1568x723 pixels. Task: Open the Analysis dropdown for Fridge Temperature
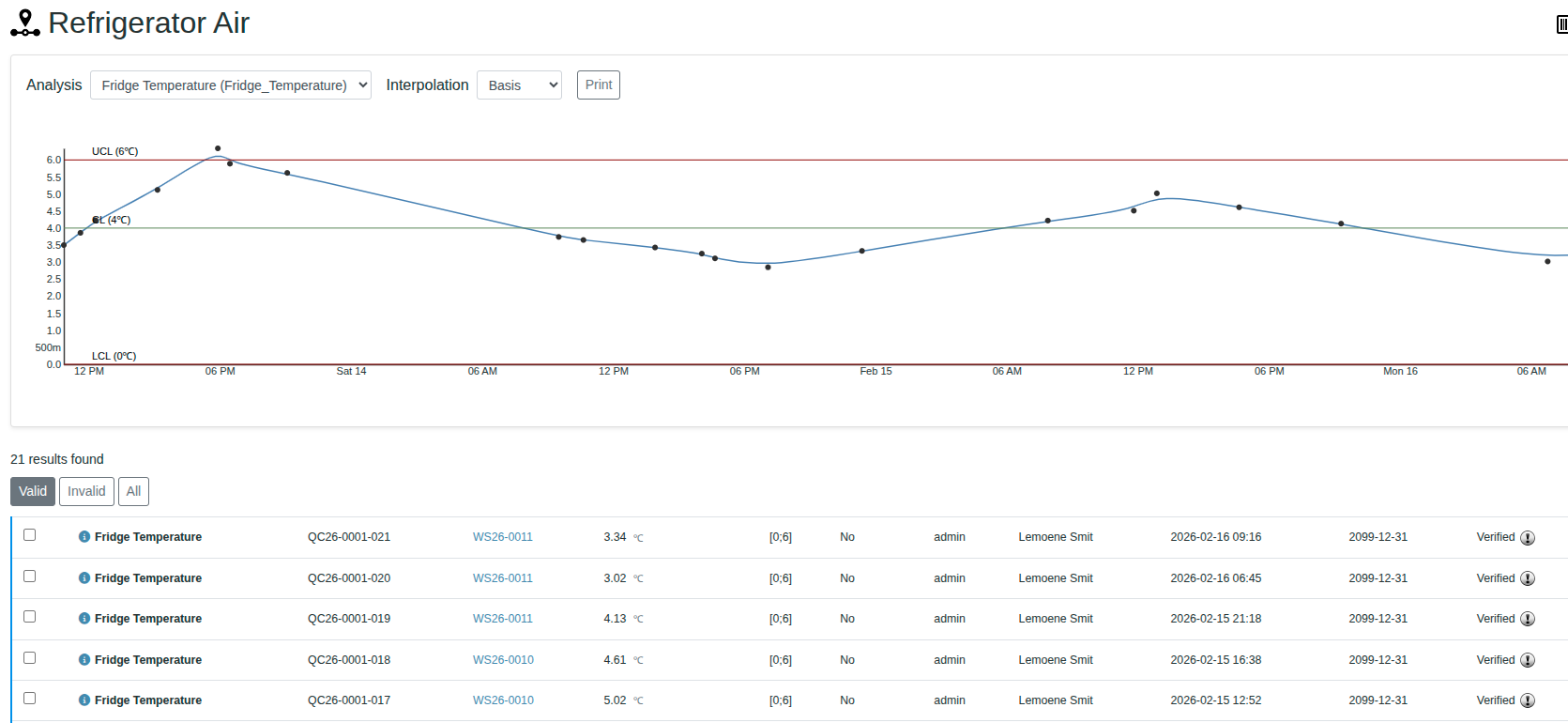(231, 85)
